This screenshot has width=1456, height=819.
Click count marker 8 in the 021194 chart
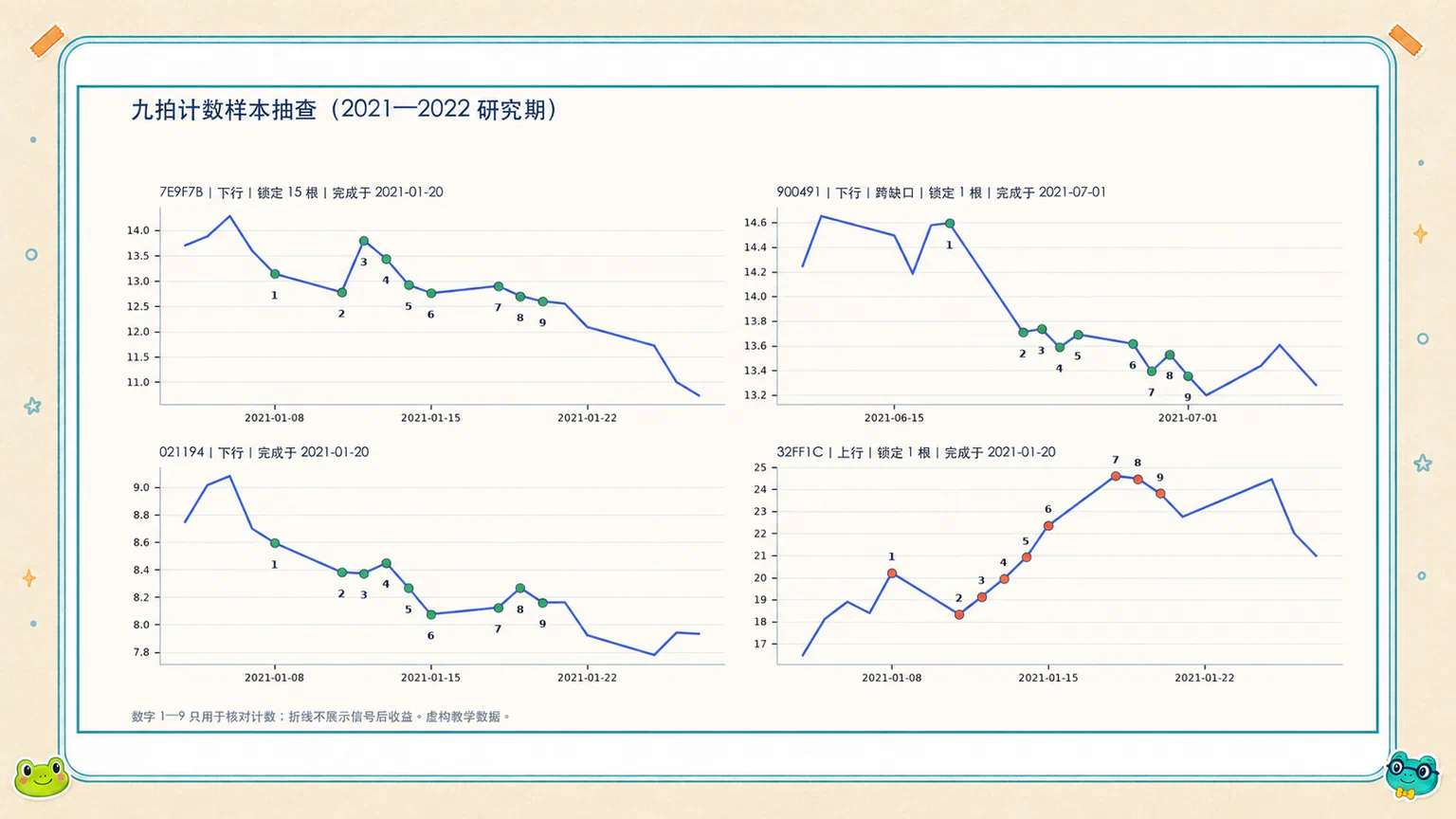[520, 589]
